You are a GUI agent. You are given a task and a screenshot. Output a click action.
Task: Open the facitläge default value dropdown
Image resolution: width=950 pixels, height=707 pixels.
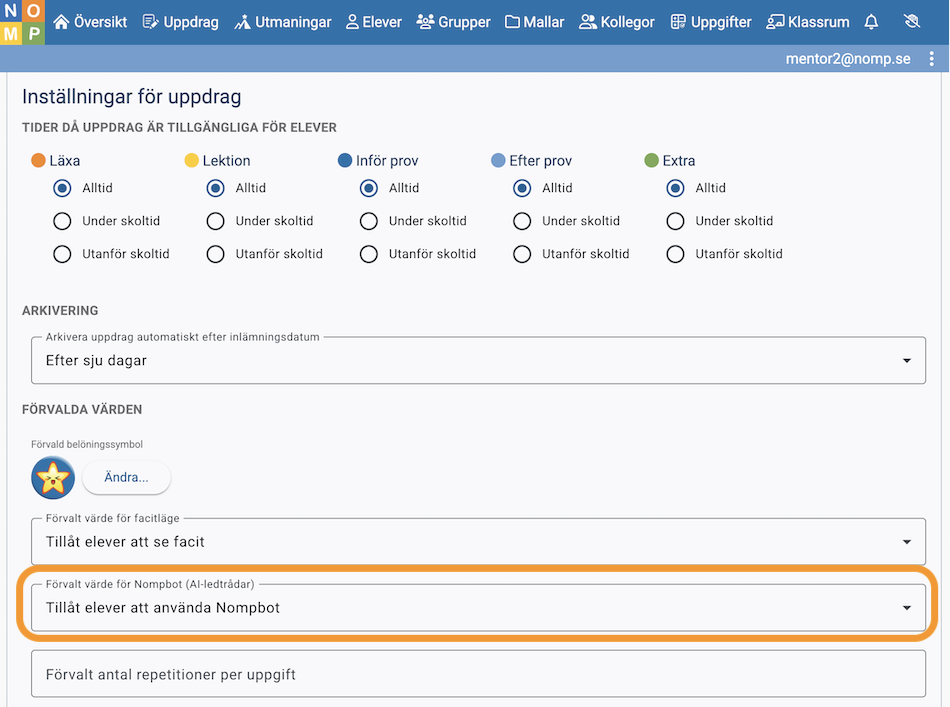pos(478,542)
